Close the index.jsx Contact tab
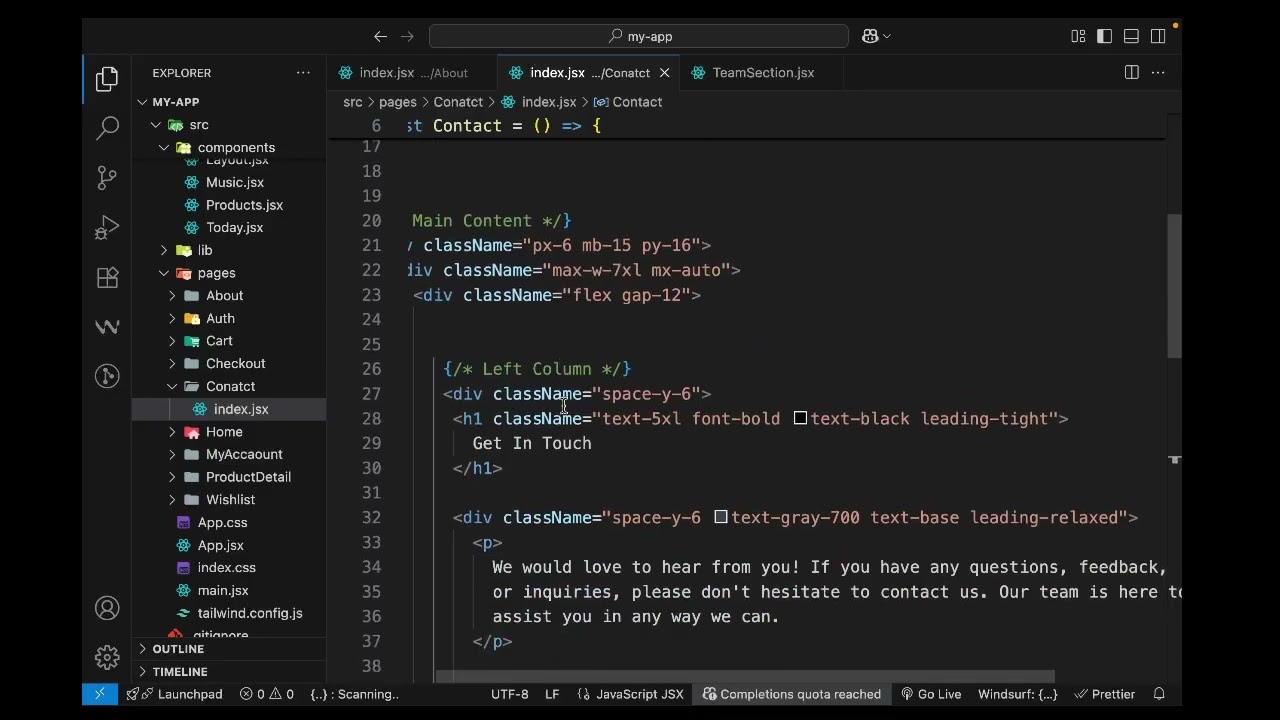The width and height of the screenshot is (1280, 720). click(x=664, y=72)
